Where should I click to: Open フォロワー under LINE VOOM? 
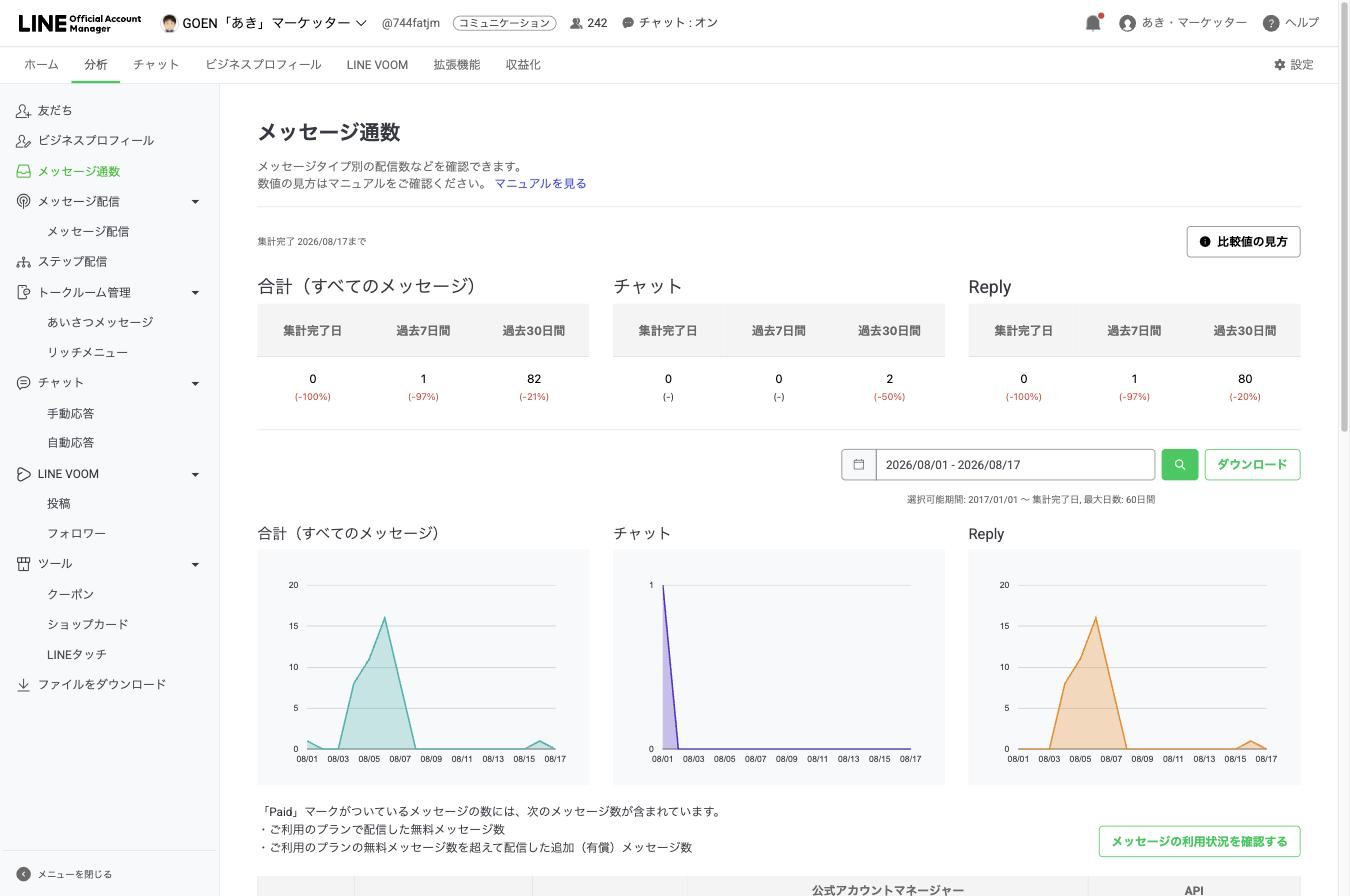click(x=76, y=534)
